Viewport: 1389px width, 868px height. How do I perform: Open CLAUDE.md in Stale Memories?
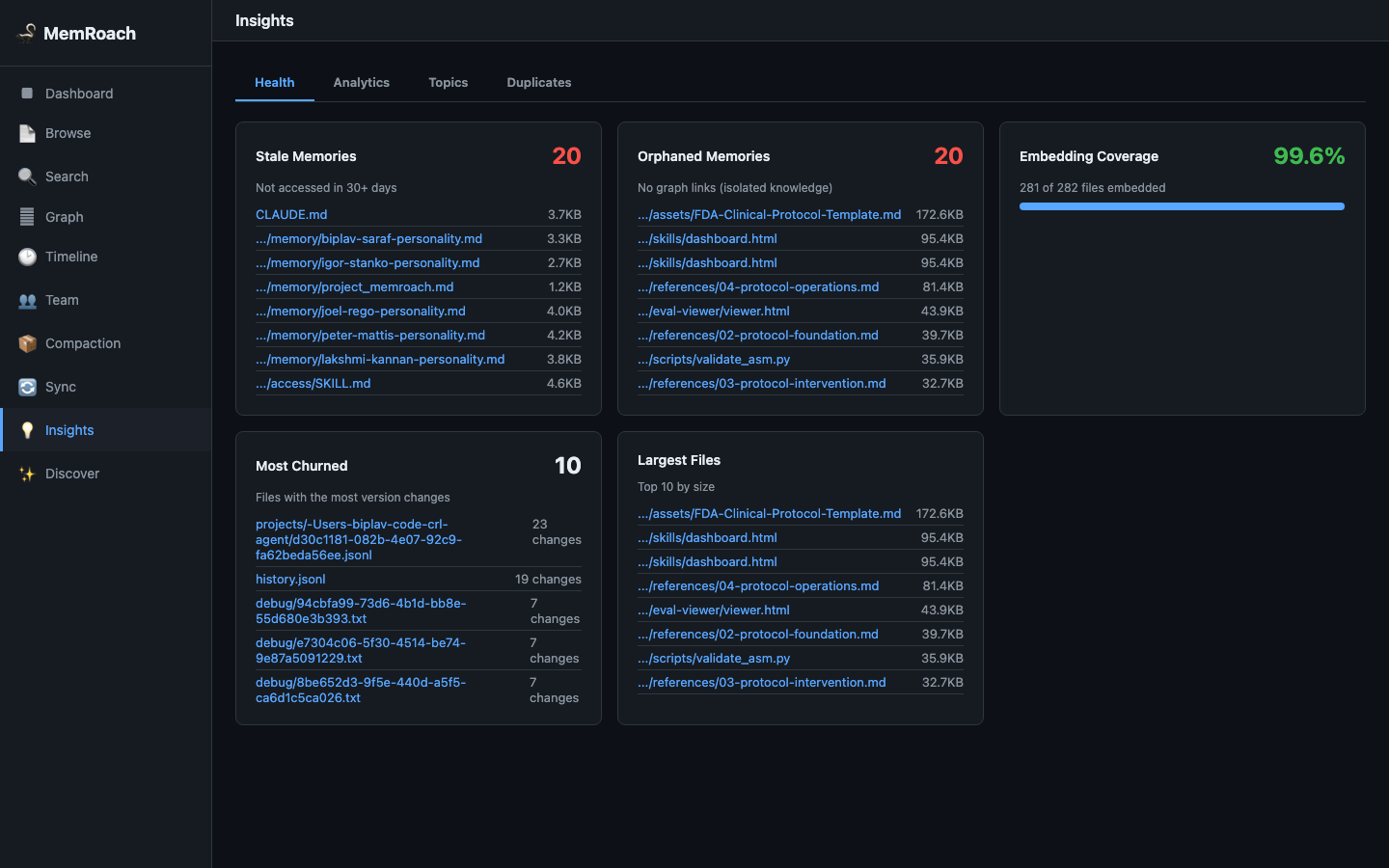click(x=291, y=214)
